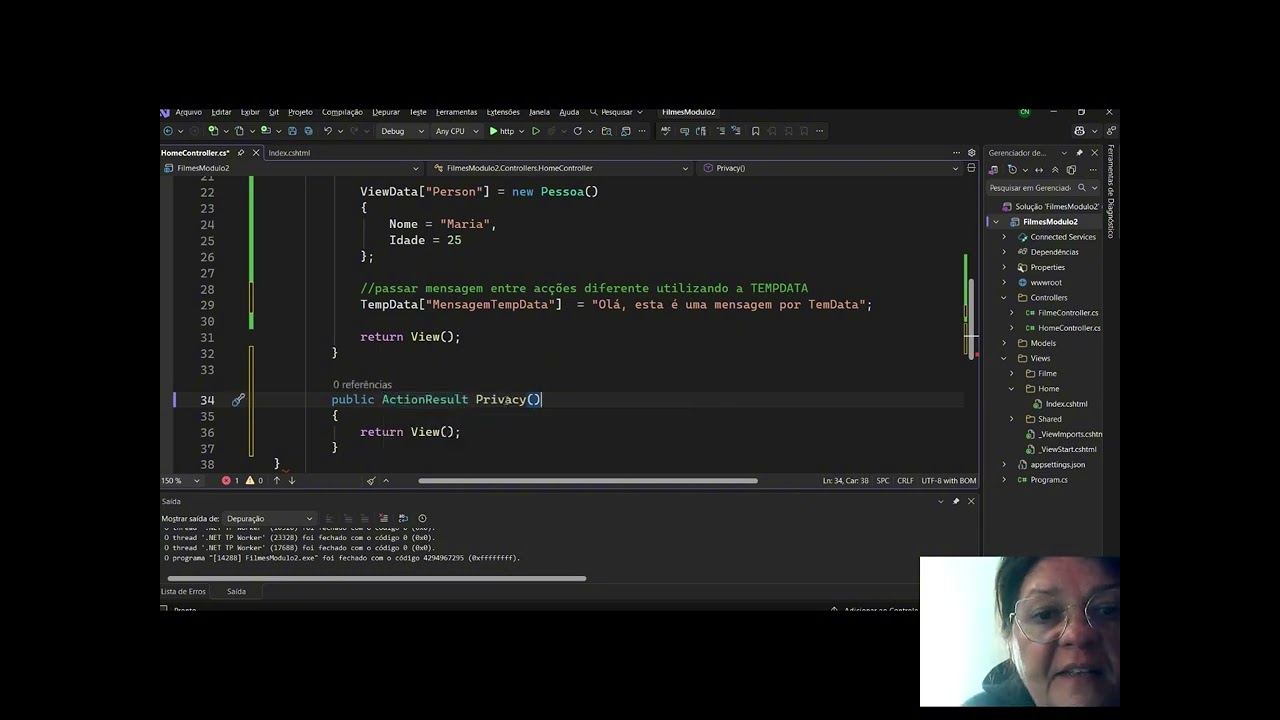Open the FilmesModulo2 project scope dropdown
The image size is (1280, 720).
tap(291, 168)
